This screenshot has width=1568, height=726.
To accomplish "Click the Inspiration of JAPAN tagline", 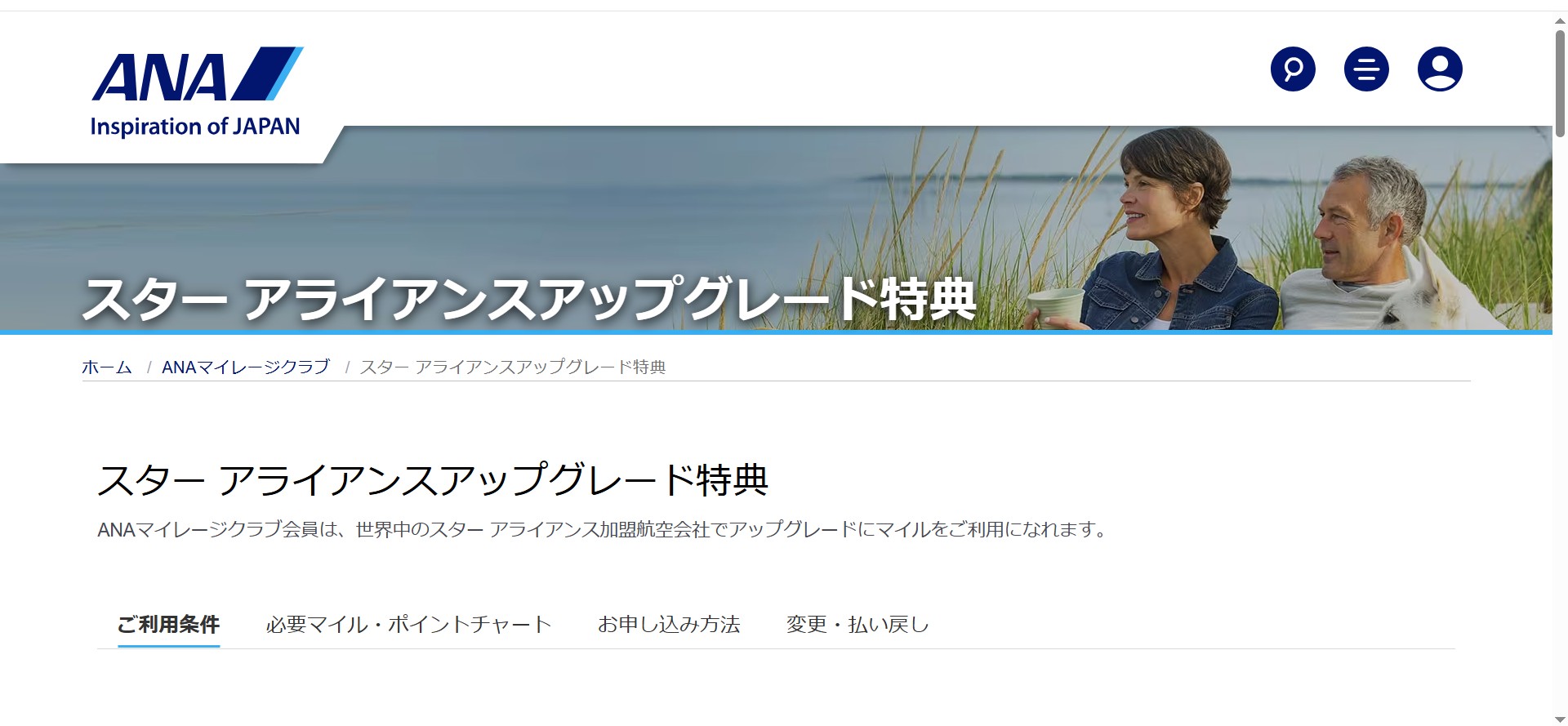I will point(195,127).
